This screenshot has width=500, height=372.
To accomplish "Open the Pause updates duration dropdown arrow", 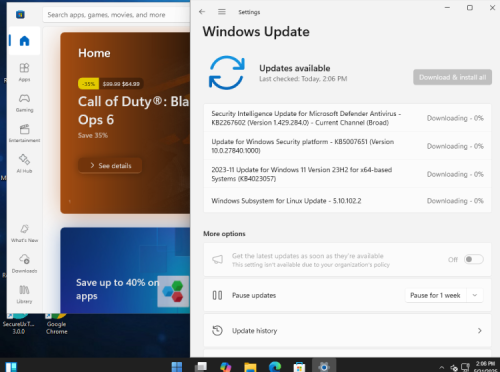I will pos(475,295).
